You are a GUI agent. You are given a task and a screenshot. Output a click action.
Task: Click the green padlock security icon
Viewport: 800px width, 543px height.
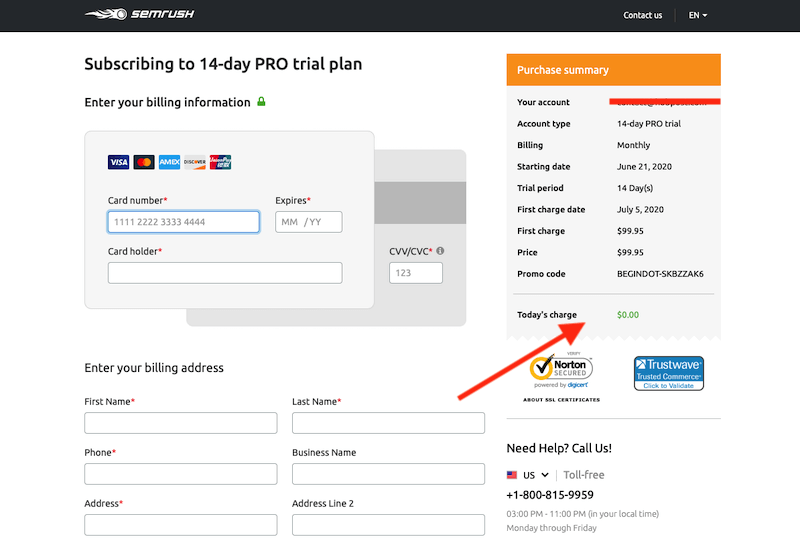click(x=261, y=102)
